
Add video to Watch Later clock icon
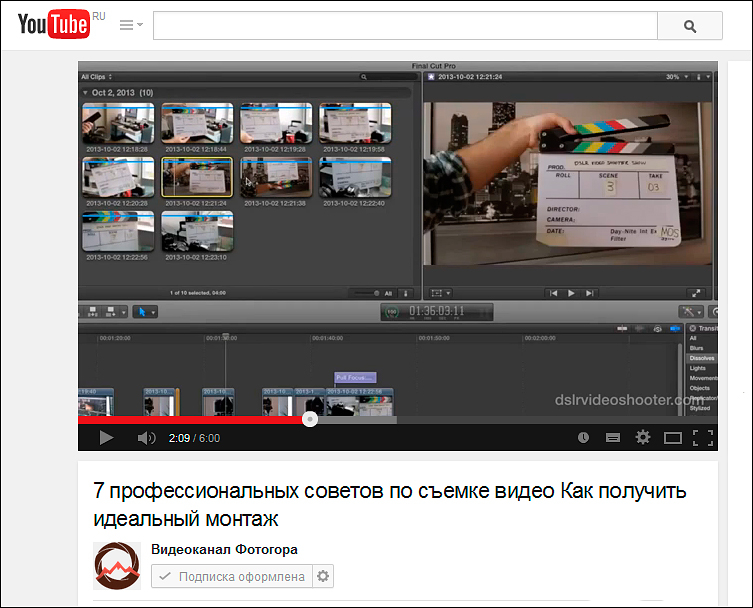click(x=583, y=438)
